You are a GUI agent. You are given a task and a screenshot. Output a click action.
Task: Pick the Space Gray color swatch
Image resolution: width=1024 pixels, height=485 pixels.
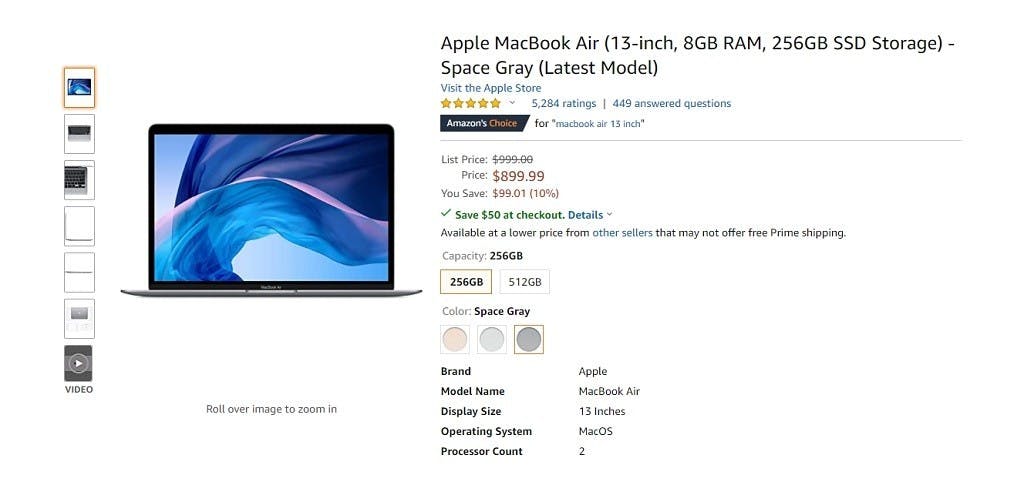click(529, 339)
